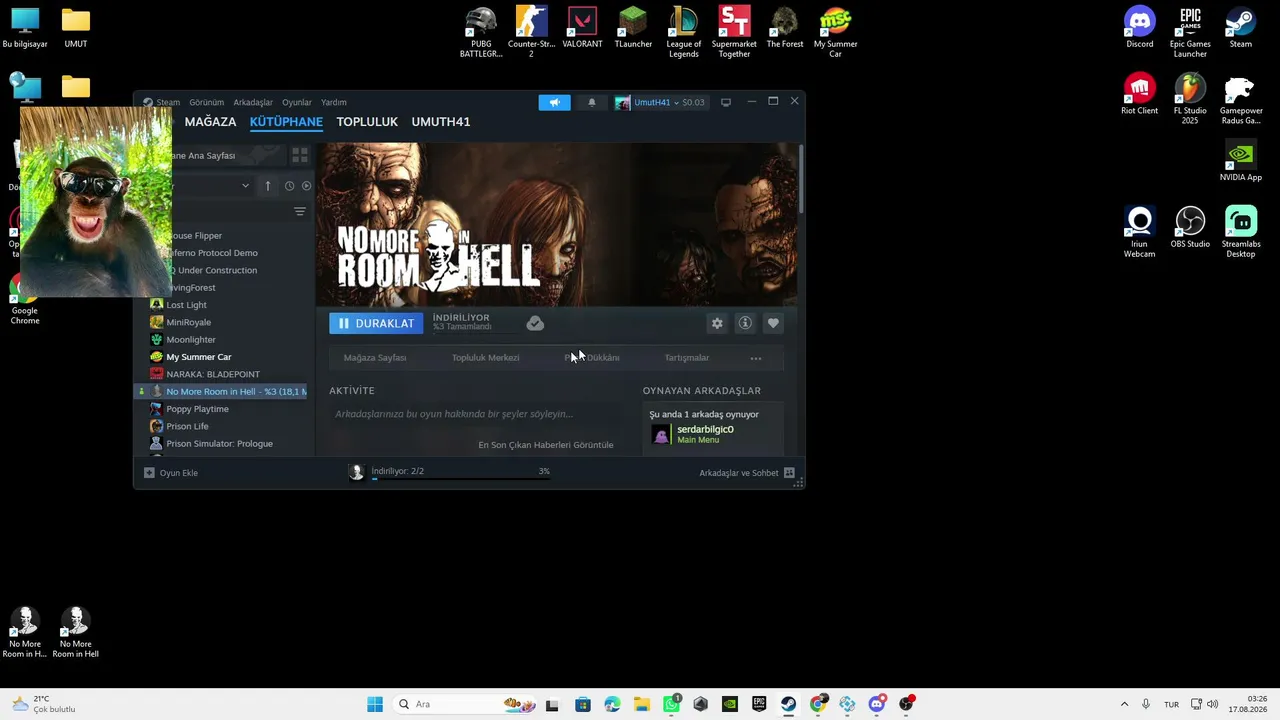1280x720 pixels.
Task: Click the Steam Cloud status icon
Action: tap(535, 323)
